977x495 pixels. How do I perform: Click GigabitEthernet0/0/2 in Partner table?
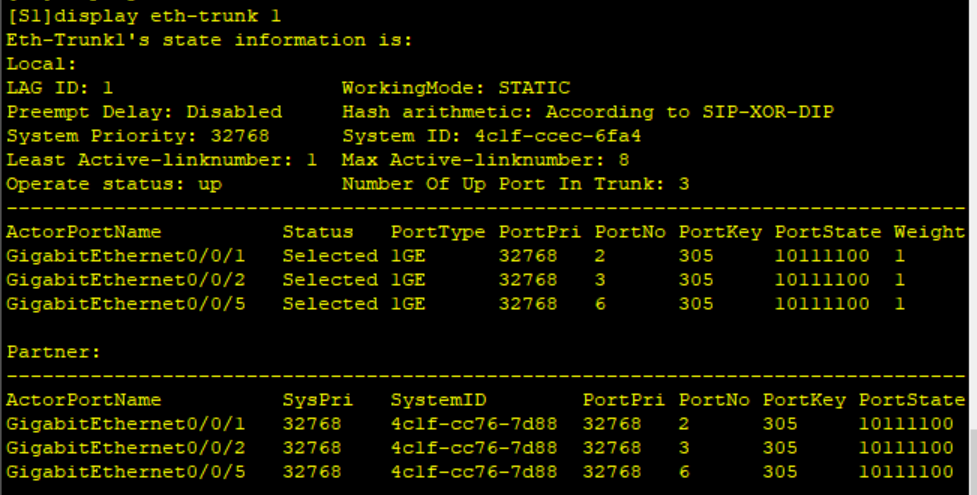(126, 448)
